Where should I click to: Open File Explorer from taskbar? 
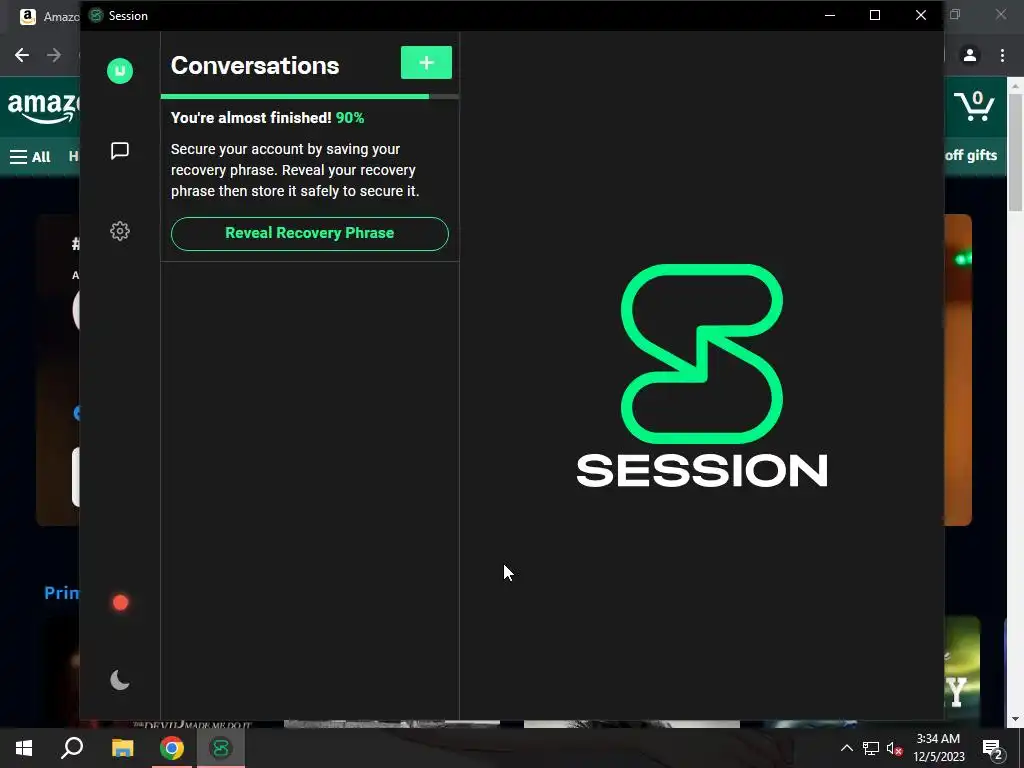122,748
